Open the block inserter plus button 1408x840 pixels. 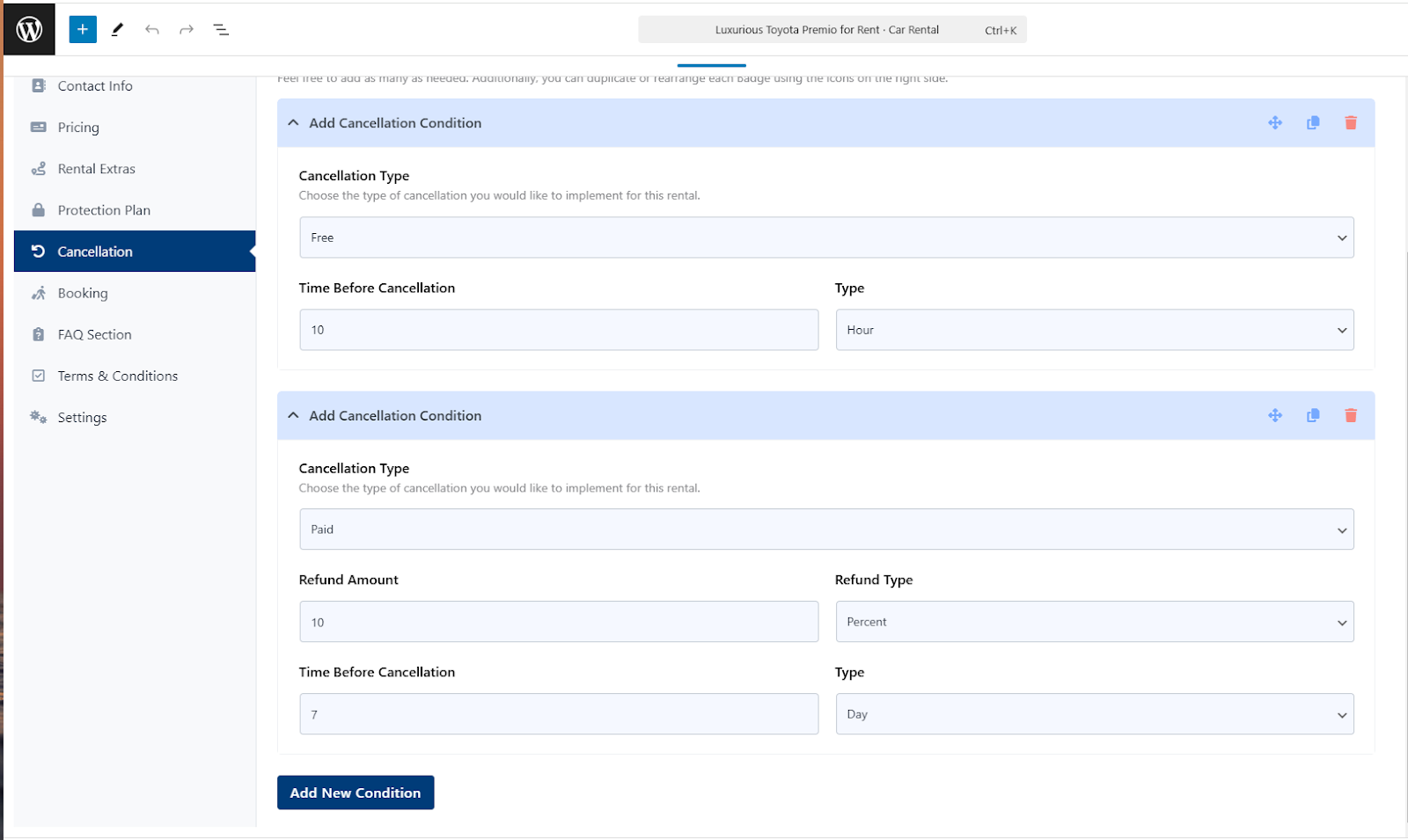(x=83, y=29)
